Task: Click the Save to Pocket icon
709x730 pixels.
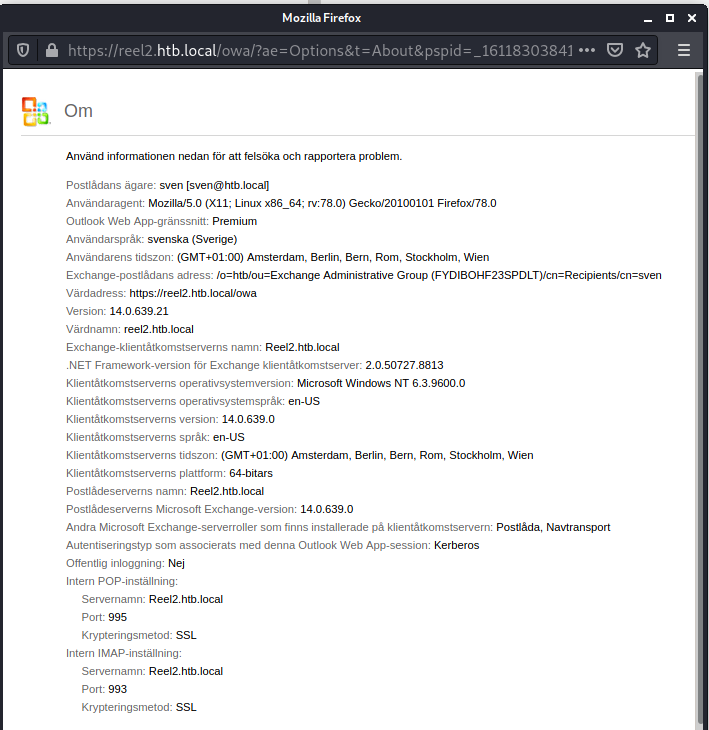Action: click(x=616, y=50)
